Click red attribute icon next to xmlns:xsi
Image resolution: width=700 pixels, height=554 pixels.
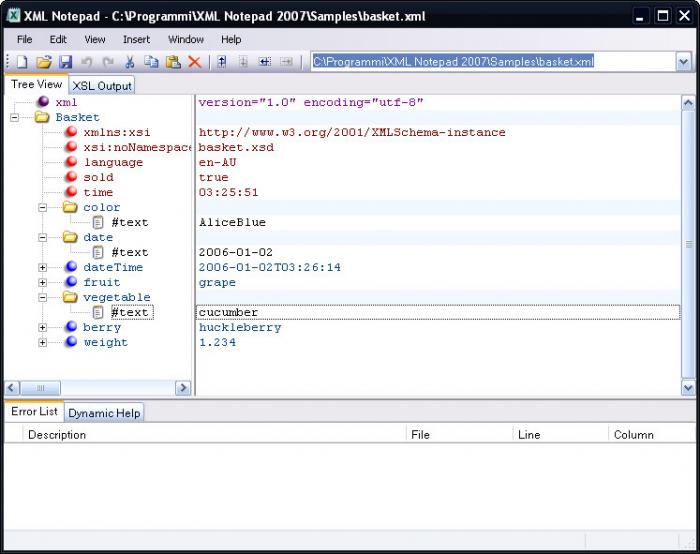(x=71, y=132)
